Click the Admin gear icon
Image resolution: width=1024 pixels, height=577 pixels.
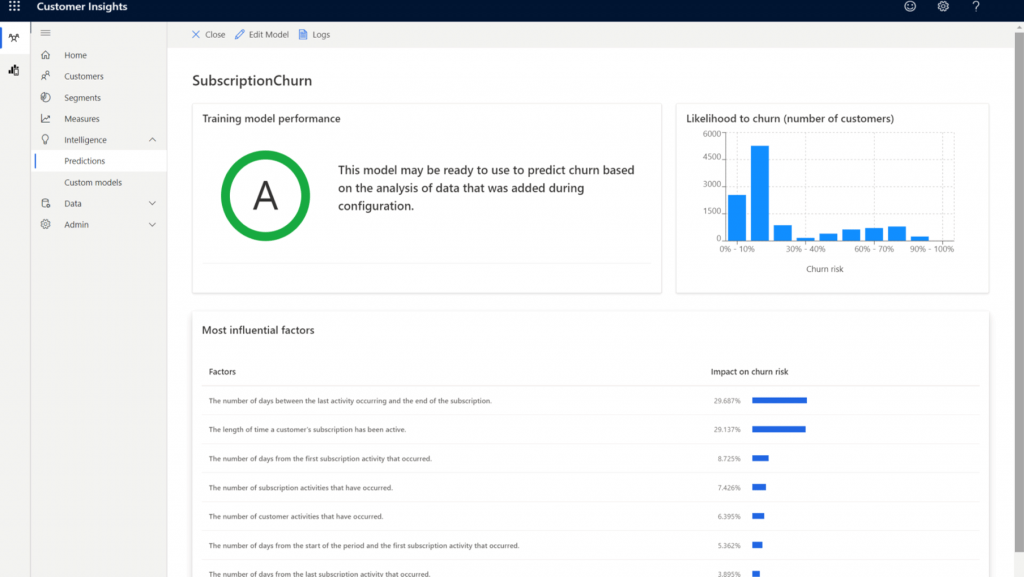[x=45, y=224]
